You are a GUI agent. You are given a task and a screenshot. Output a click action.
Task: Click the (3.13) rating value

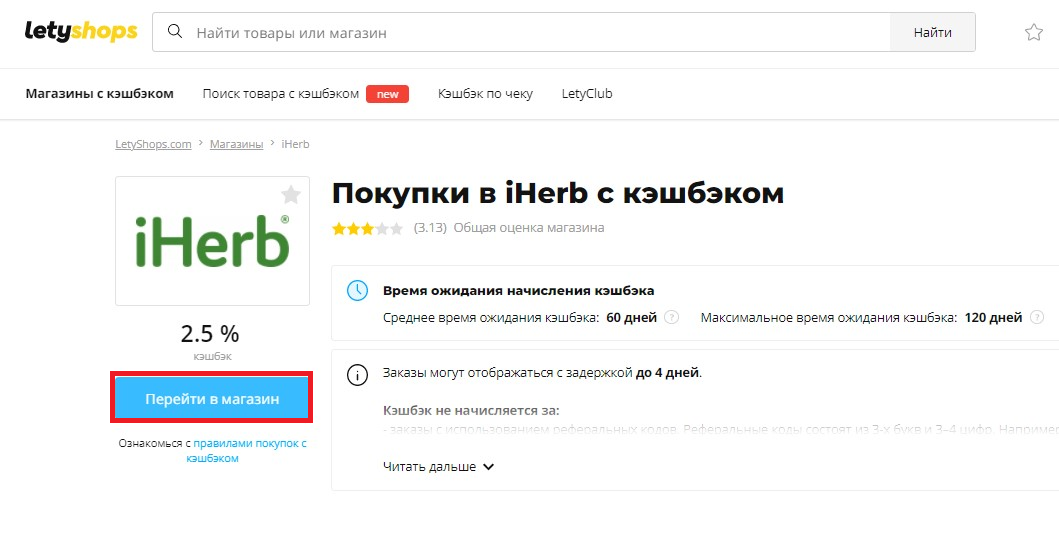click(430, 228)
